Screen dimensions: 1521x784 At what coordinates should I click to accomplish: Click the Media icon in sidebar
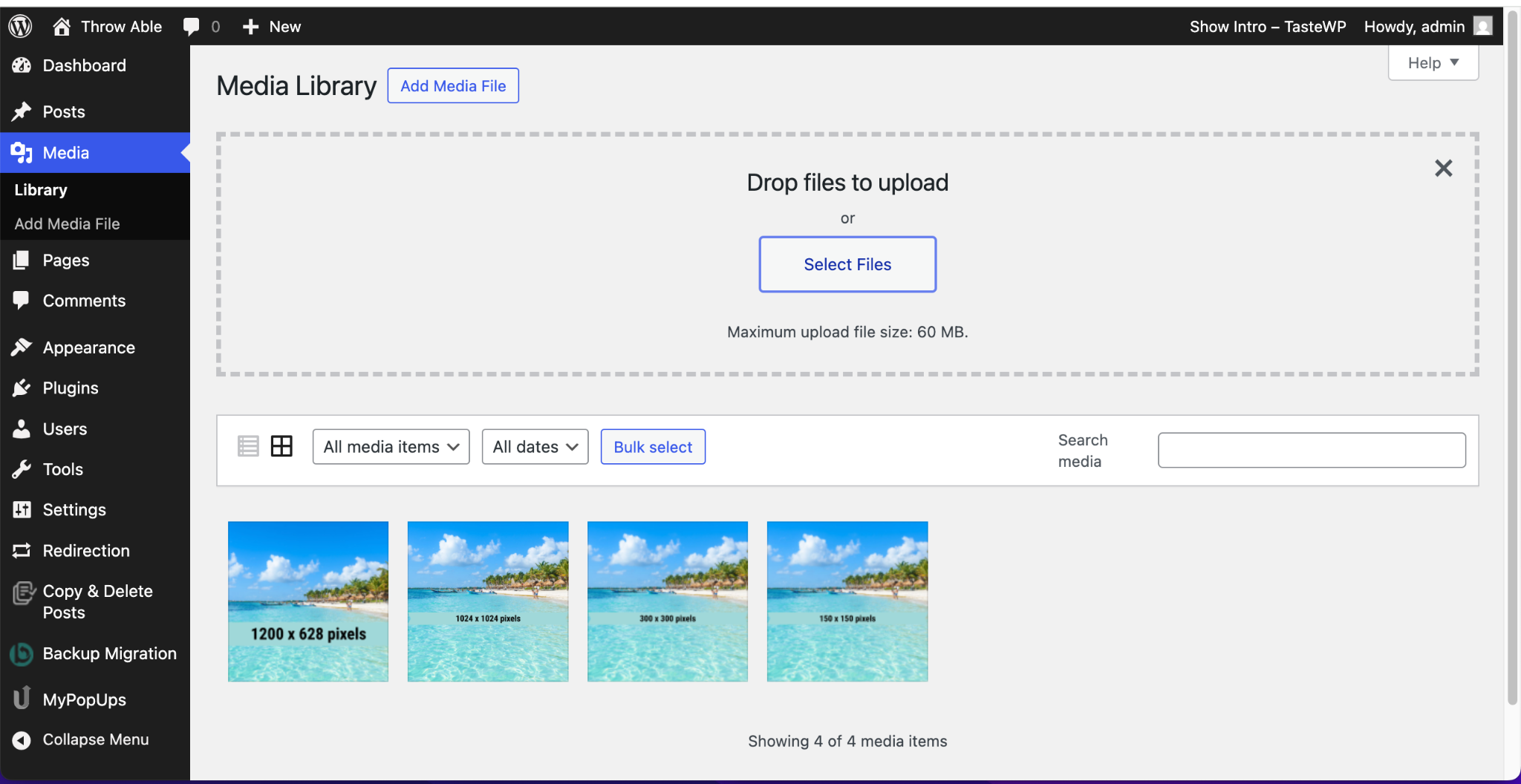tap(22, 153)
